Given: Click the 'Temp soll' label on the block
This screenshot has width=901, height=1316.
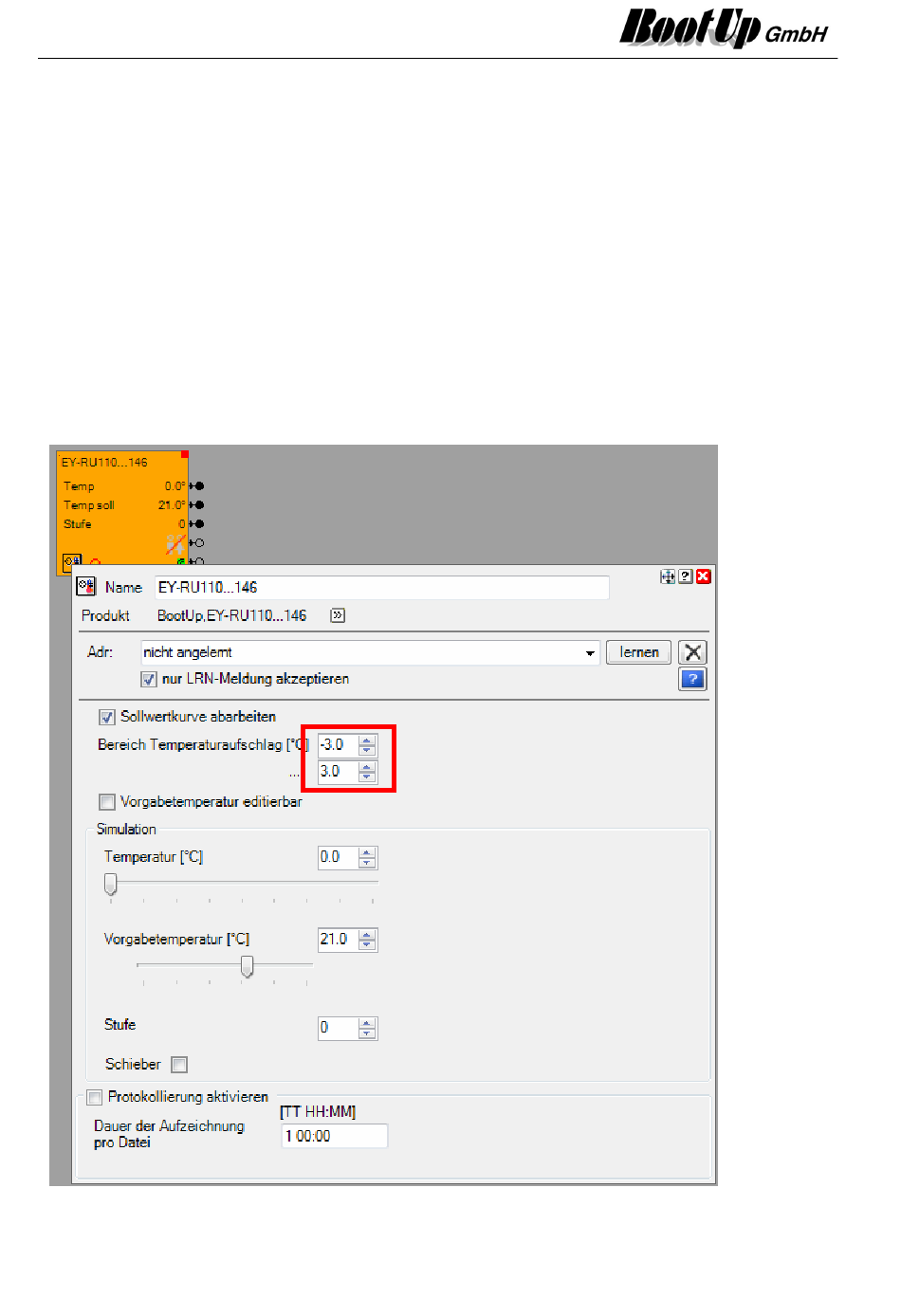Looking at the screenshot, I should coord(89,505).
